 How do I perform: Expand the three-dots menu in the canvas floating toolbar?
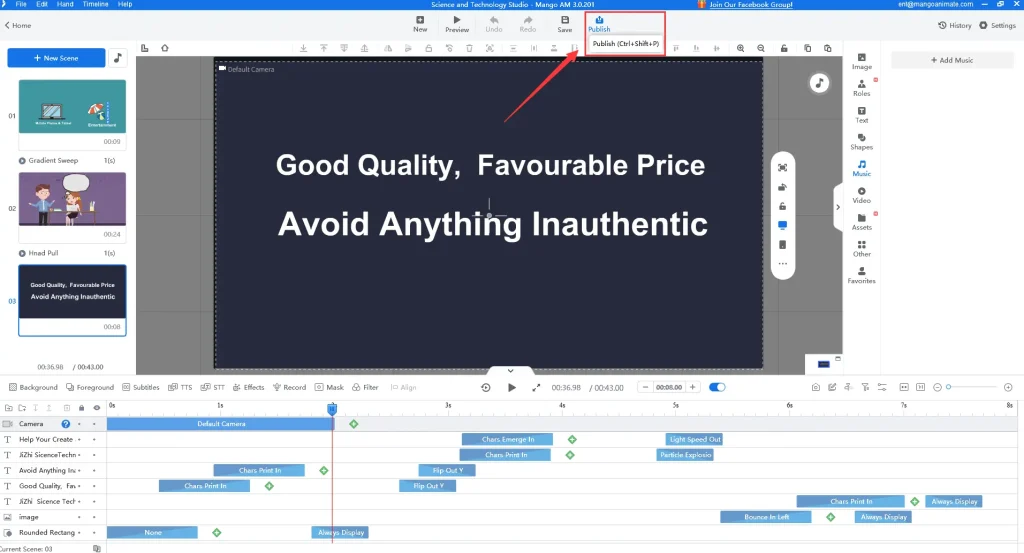coord(782,264)
